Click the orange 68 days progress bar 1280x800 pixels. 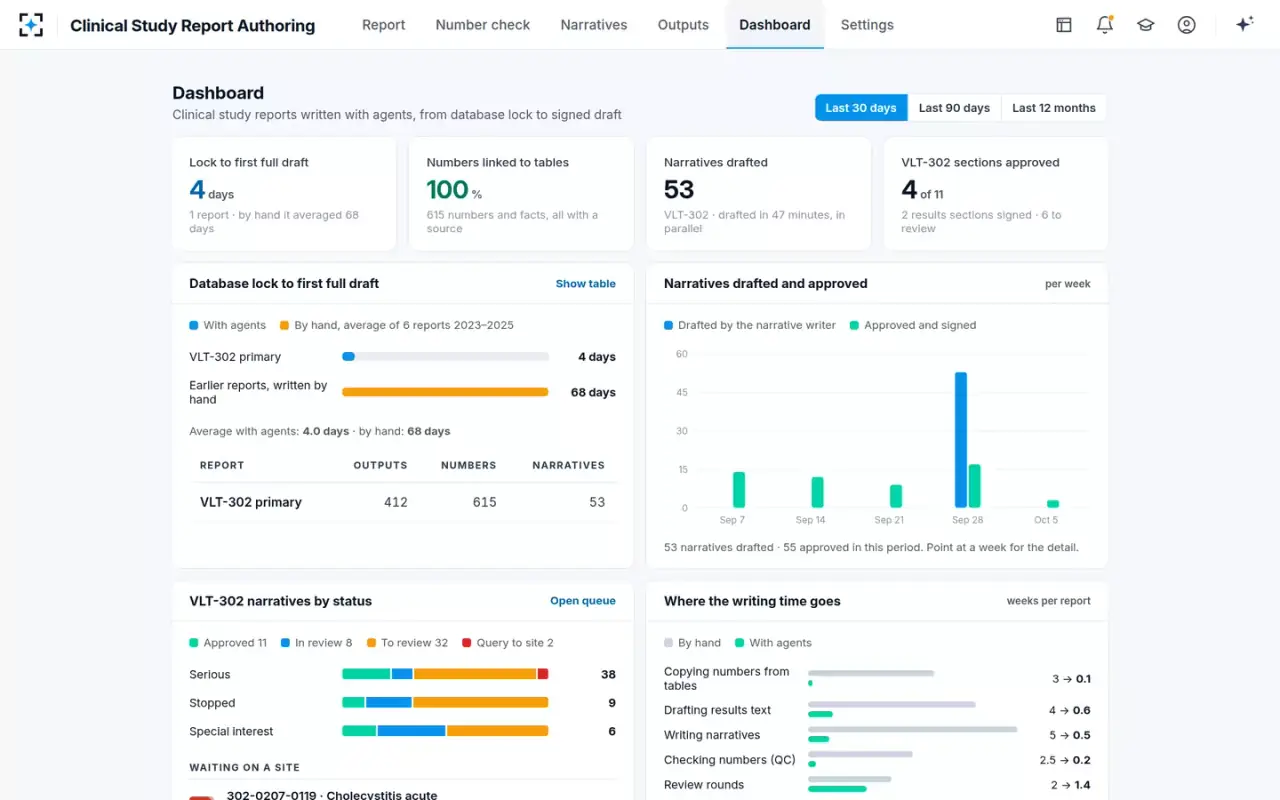pyautogui.click(x=445, y=392)
